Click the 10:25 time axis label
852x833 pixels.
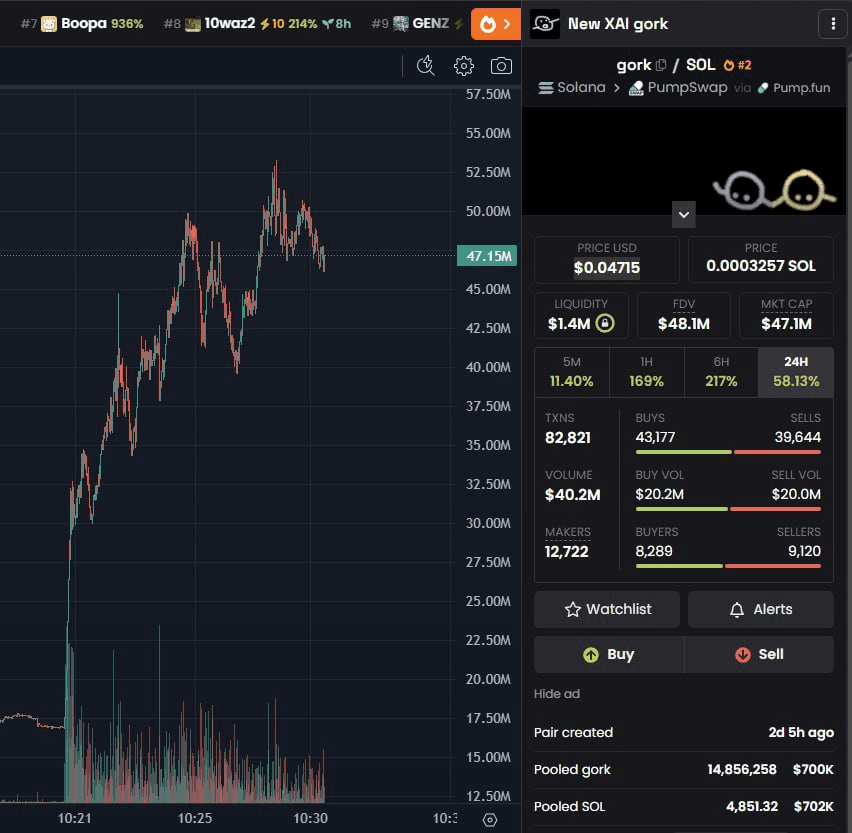[195, 818]
